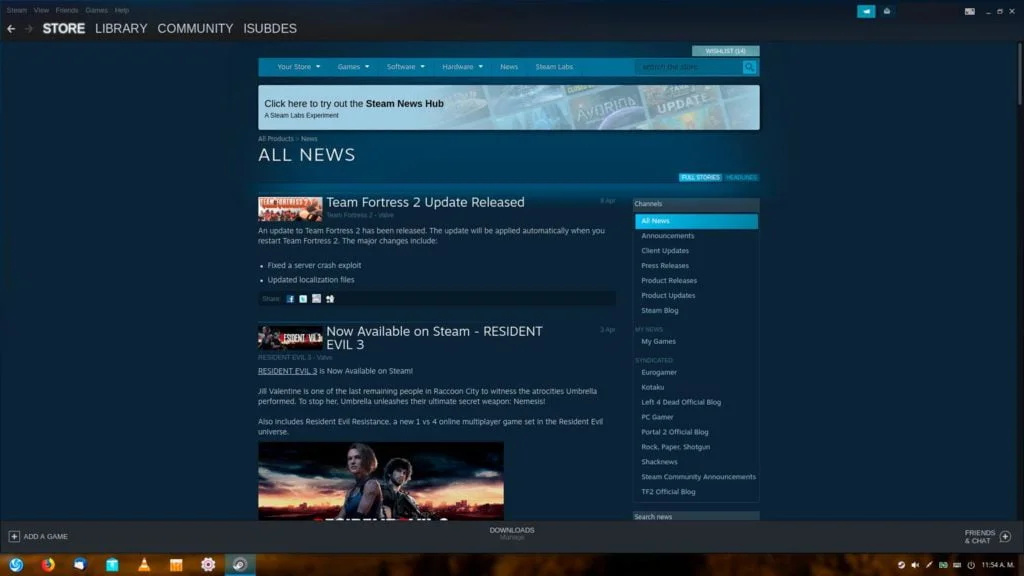Open the ISUBDES profile tab
This screenshot has width=1024, height=576.
click(270, 29)
